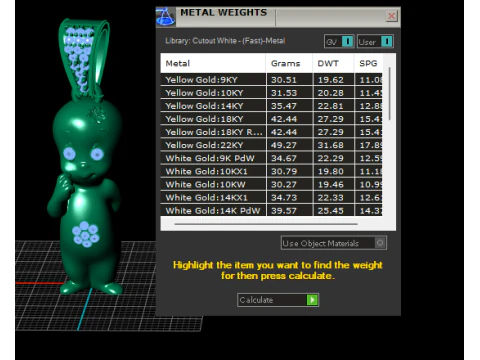
Task: Click the 34.67 grams value
Action: click(x=284, y=158)
